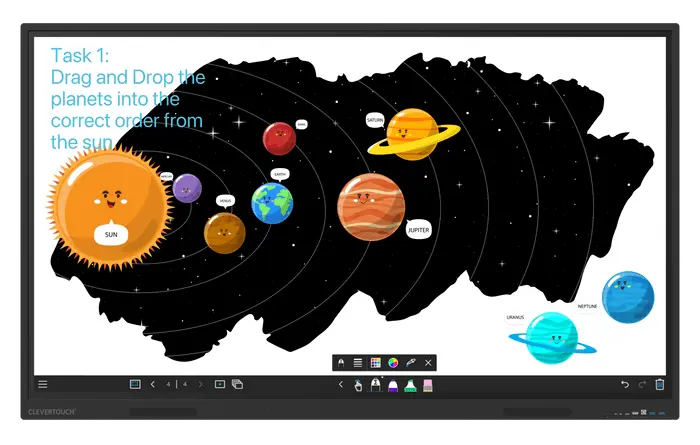
Task: Select the brown Venus planet
Action: (225, 233)
